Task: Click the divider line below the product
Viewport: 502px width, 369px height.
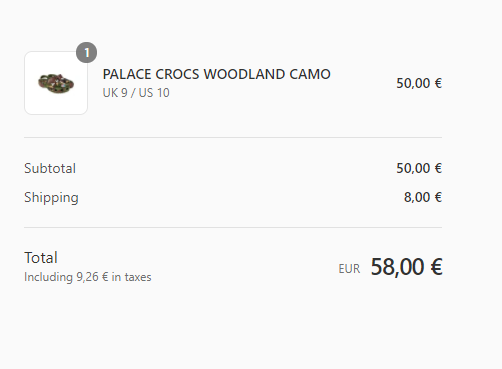Action: click(x=233, y=137)
